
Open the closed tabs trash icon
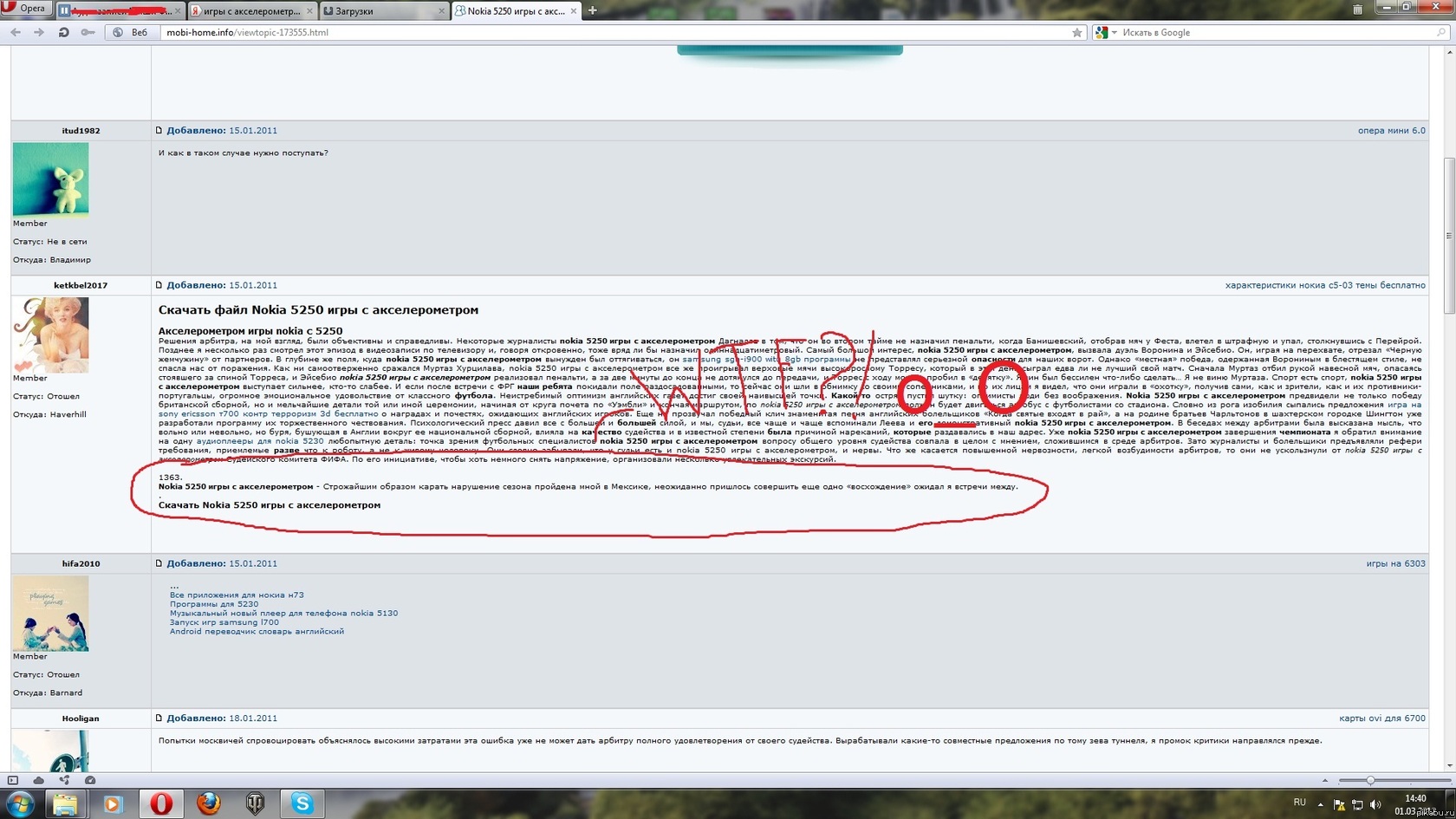pyautogui.click(x=1357, y=10)
